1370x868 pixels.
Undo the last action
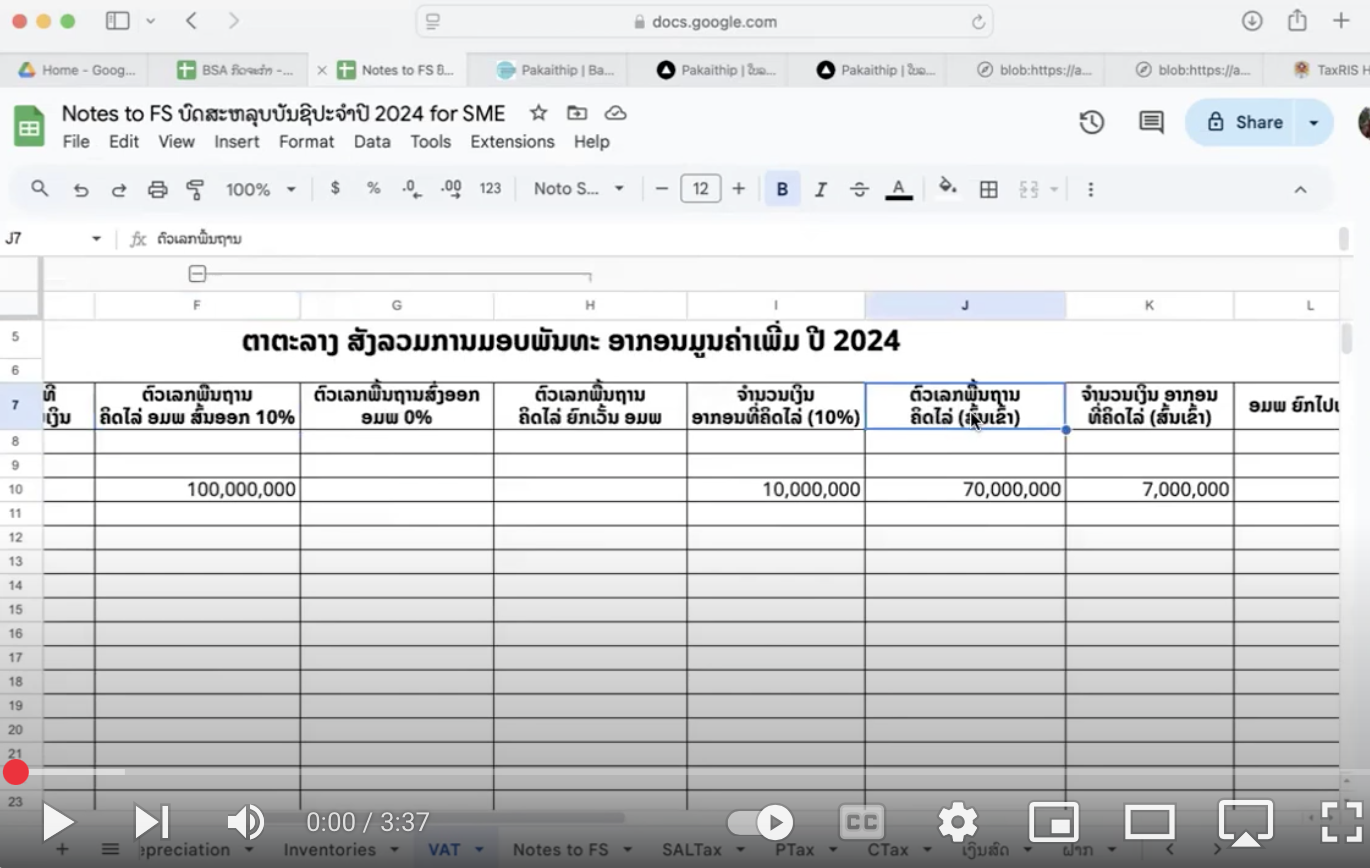pyautogui.click(x=81, y=189)
